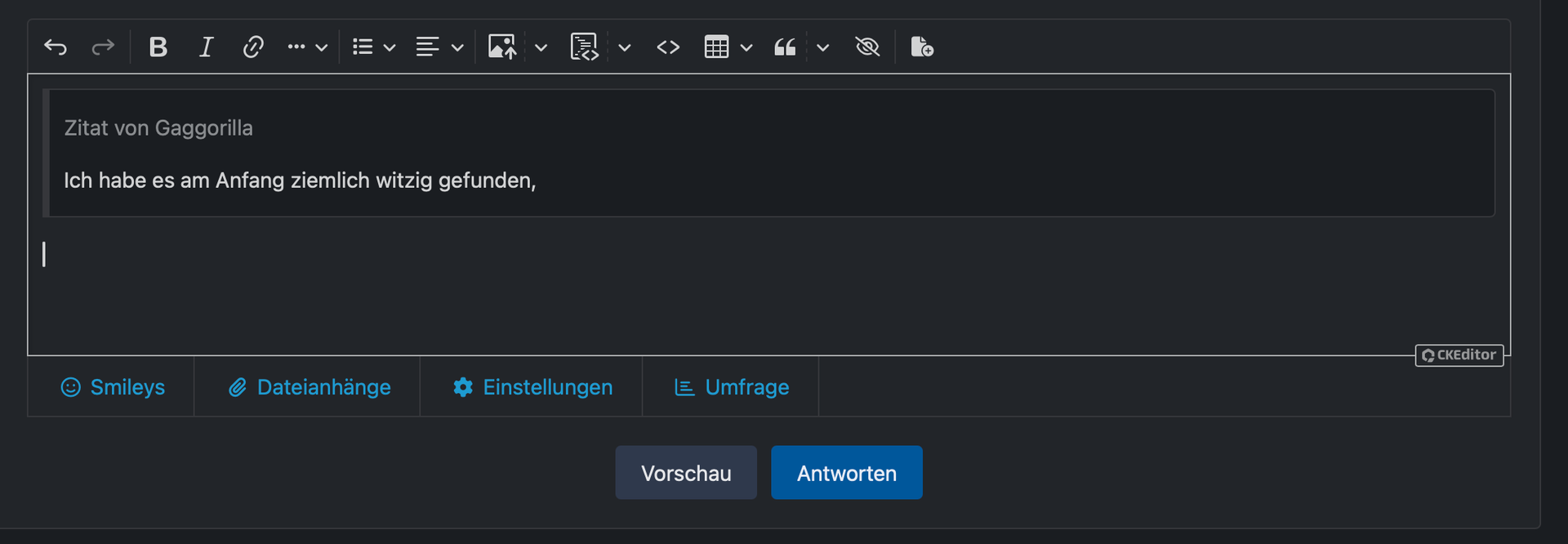Click the image upload icon
1568x544 pixels.
coord(502,47)
